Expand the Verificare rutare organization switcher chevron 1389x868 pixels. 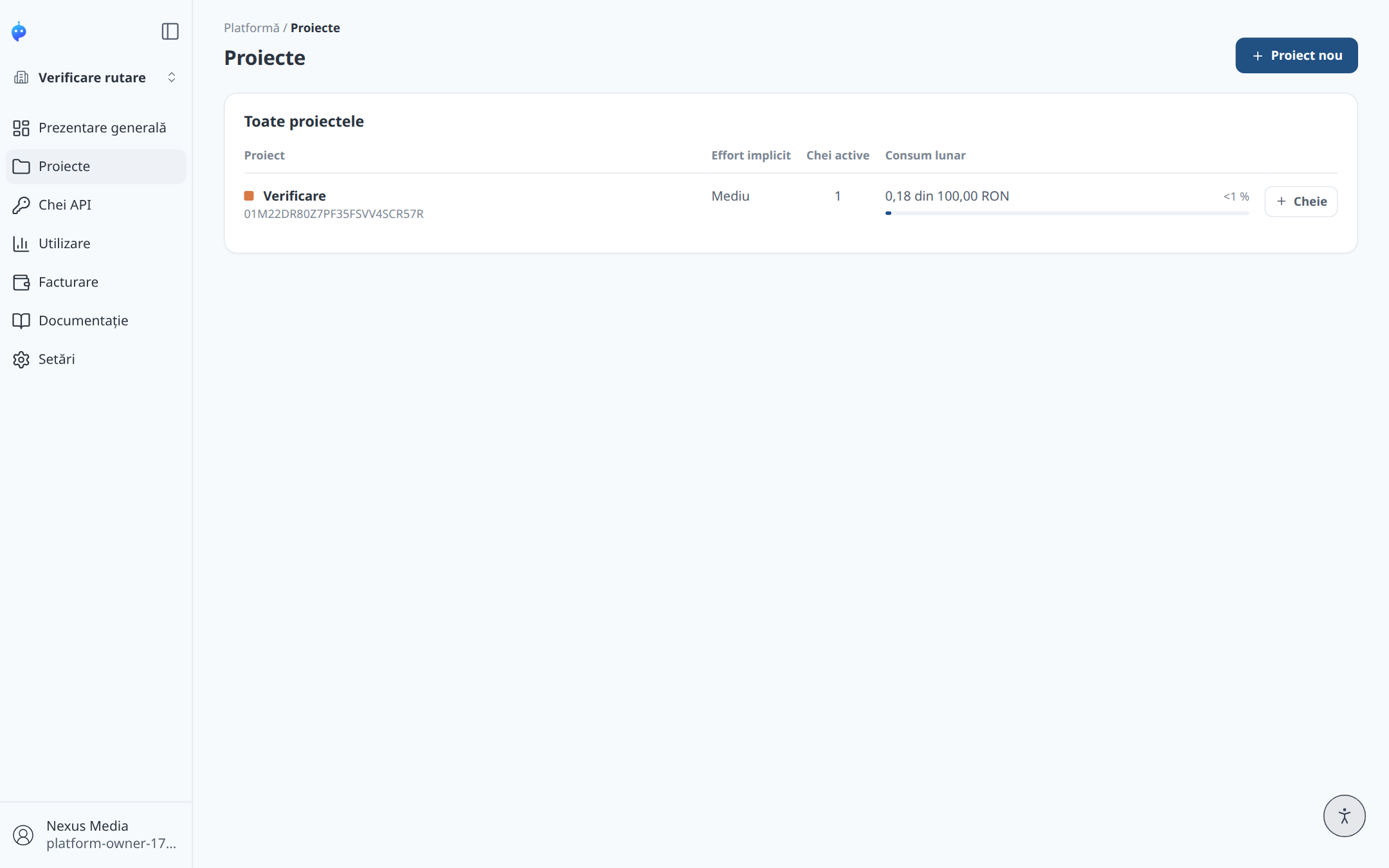click(172, 77)
